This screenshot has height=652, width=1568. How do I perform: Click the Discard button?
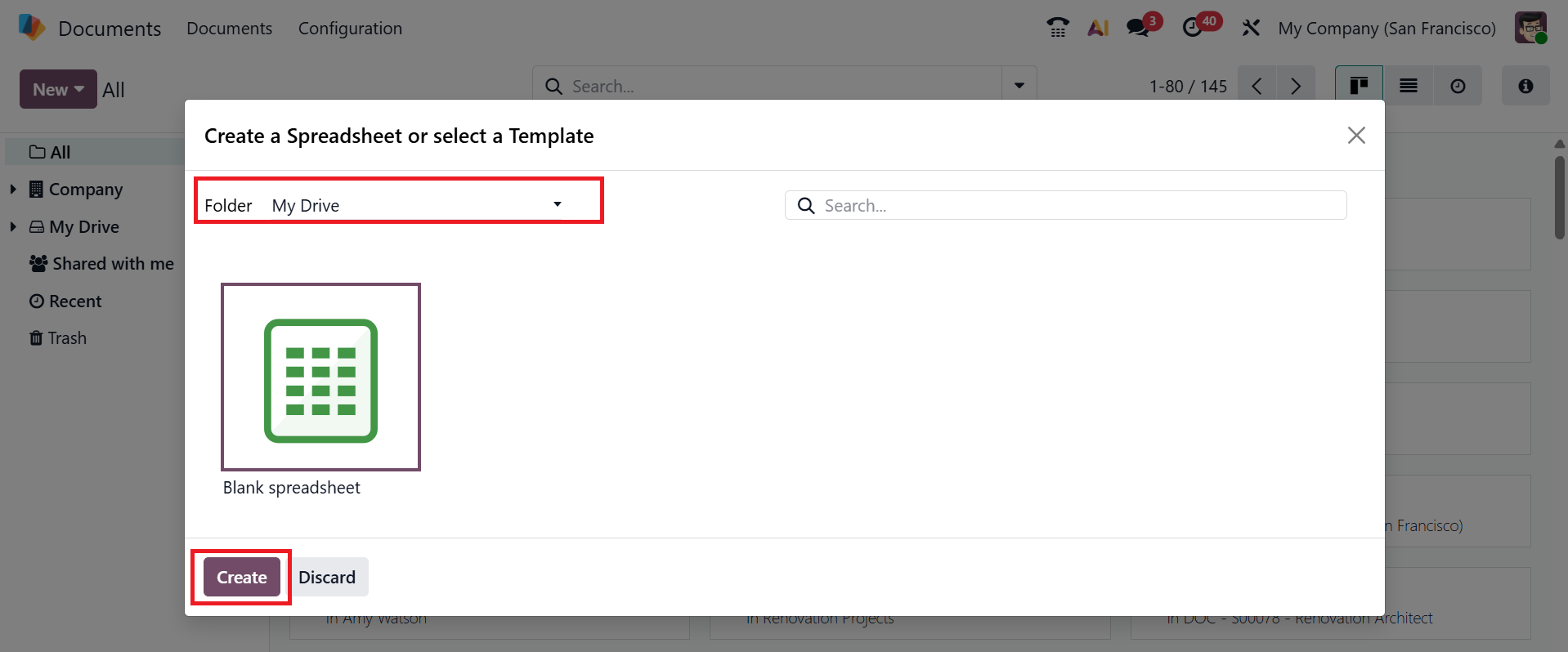click(x=327, y=577)
